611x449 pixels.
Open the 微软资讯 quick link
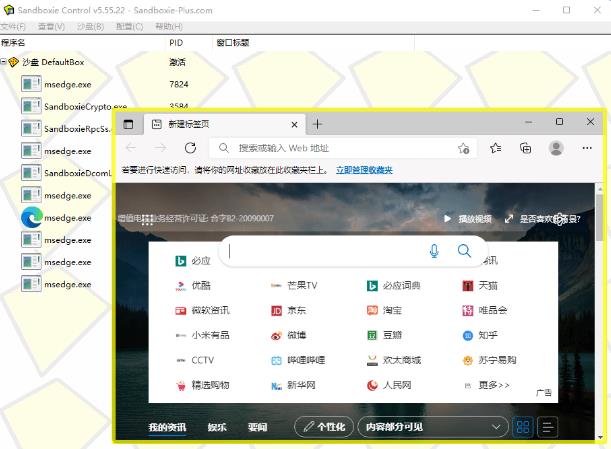click(x=202, y=310)
